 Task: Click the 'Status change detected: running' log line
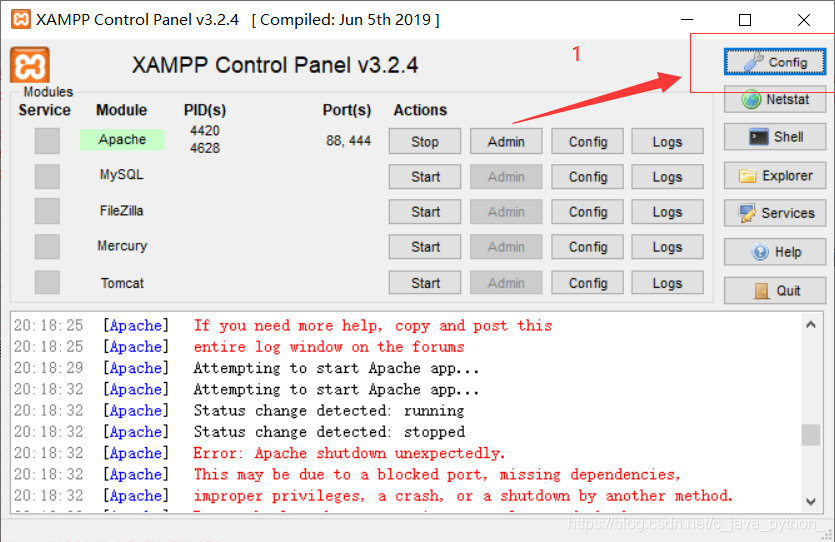[x=329, y=410]
